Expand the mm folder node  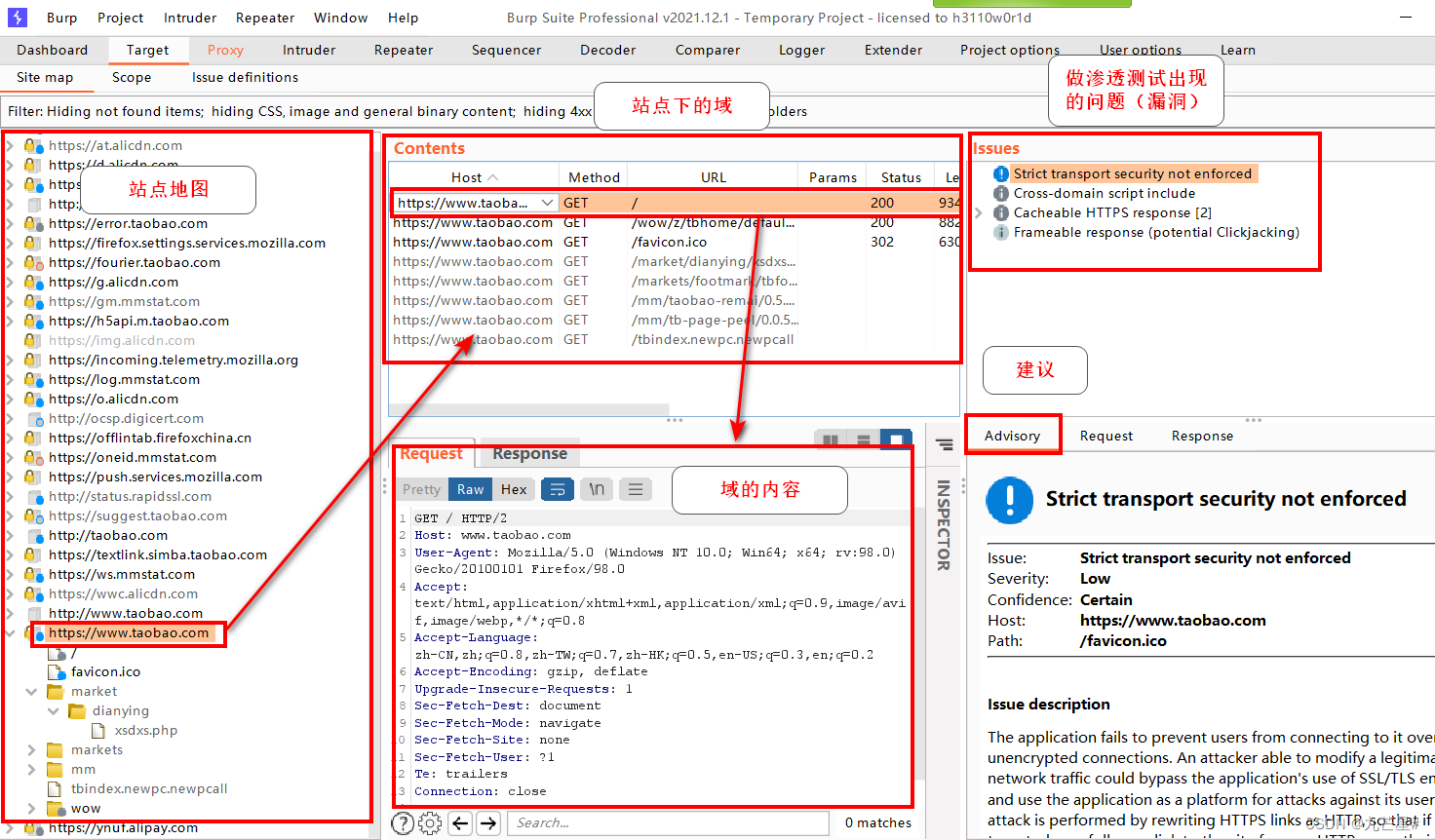(x=31, y=769)
